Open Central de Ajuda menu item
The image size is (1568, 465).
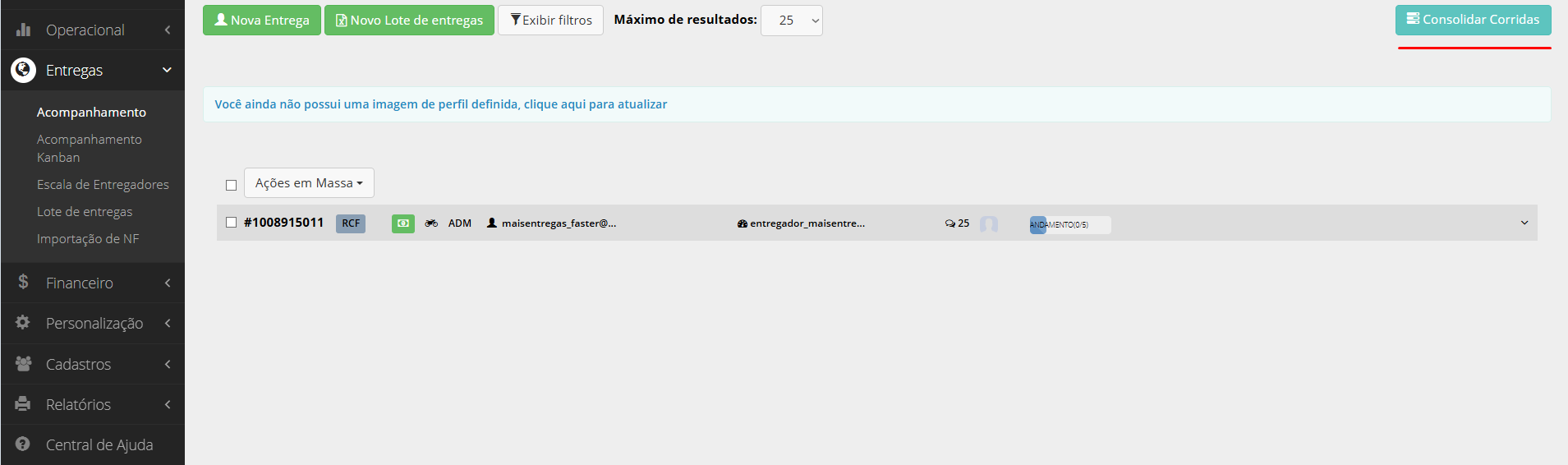[x=93, y=444]
